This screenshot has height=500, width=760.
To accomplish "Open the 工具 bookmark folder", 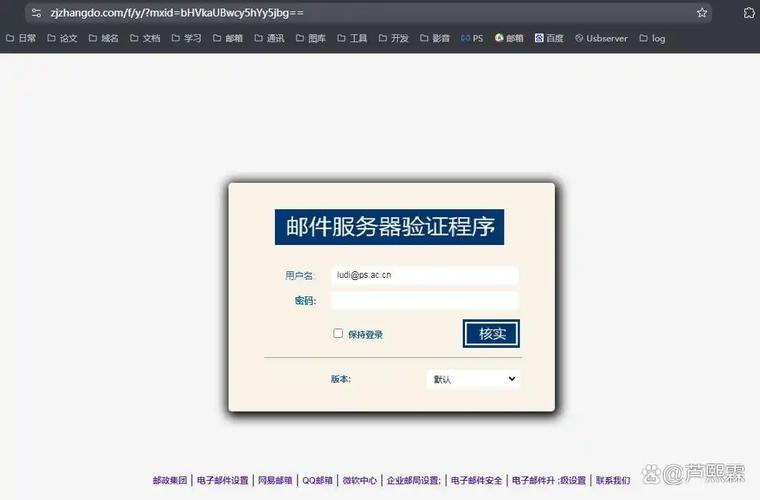I will coord(352,38).
